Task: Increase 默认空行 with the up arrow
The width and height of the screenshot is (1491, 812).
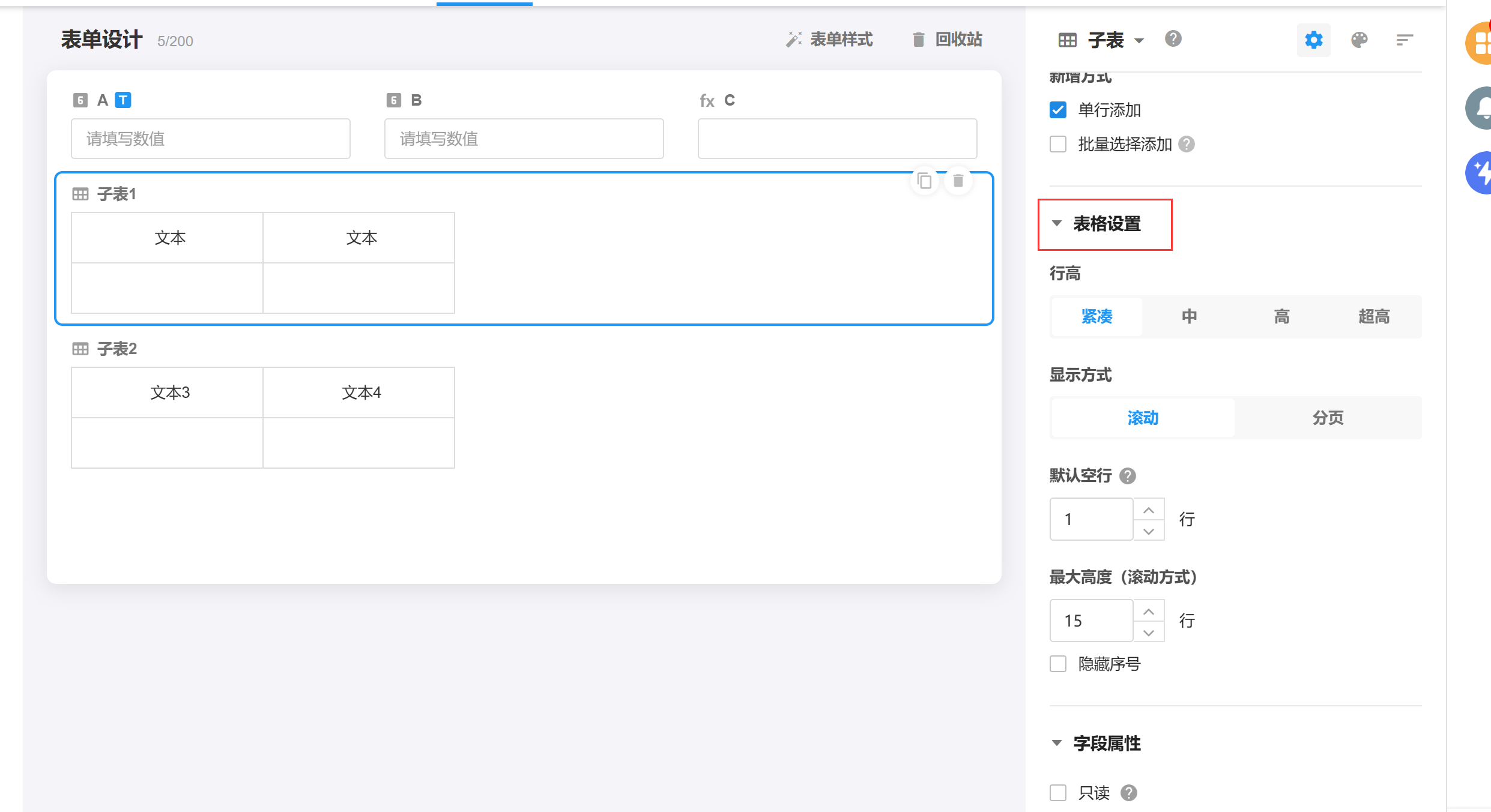Action: tap(1149, 510)
